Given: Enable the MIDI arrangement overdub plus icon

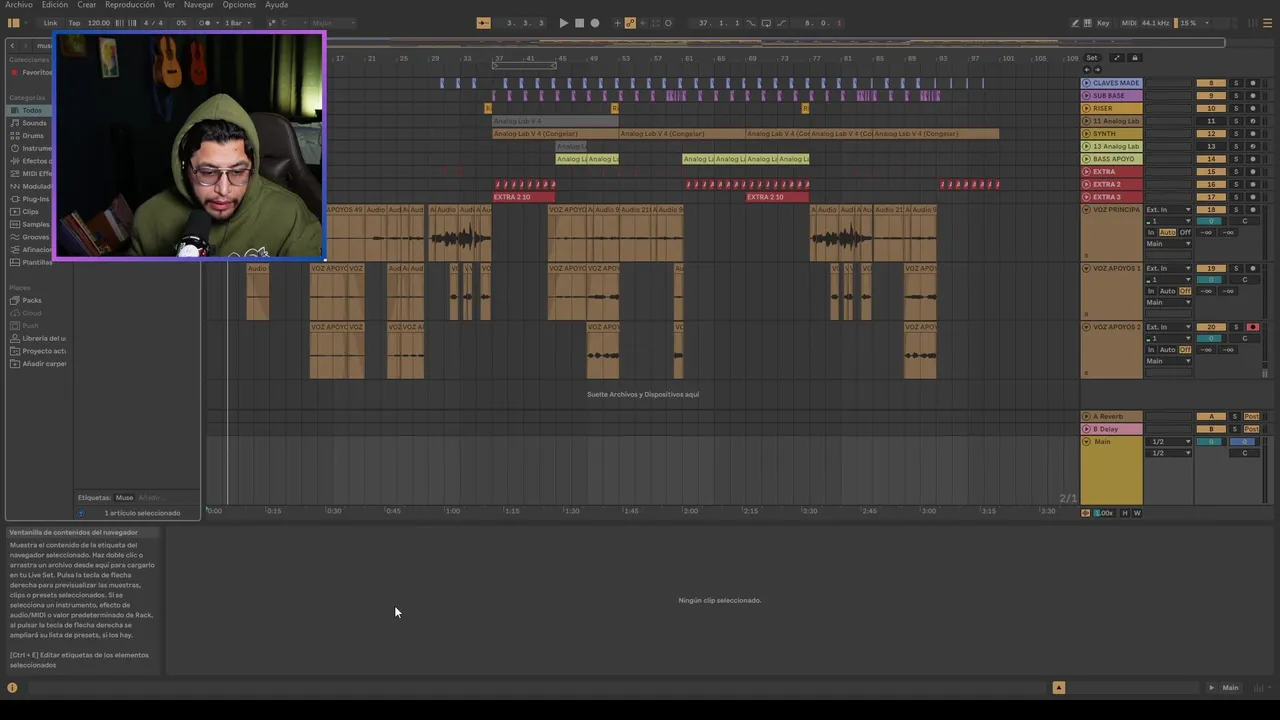Looking at the screenshot, I should coord(617,23).
